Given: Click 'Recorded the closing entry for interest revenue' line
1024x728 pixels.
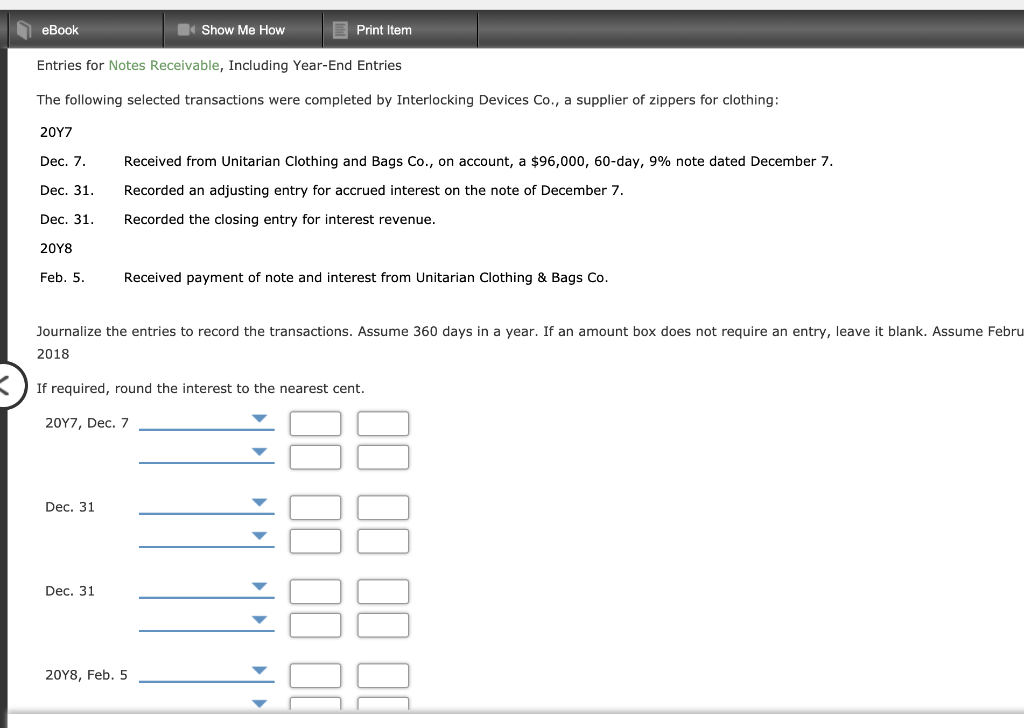Looking at the screenshot, I should pos(280,219).
